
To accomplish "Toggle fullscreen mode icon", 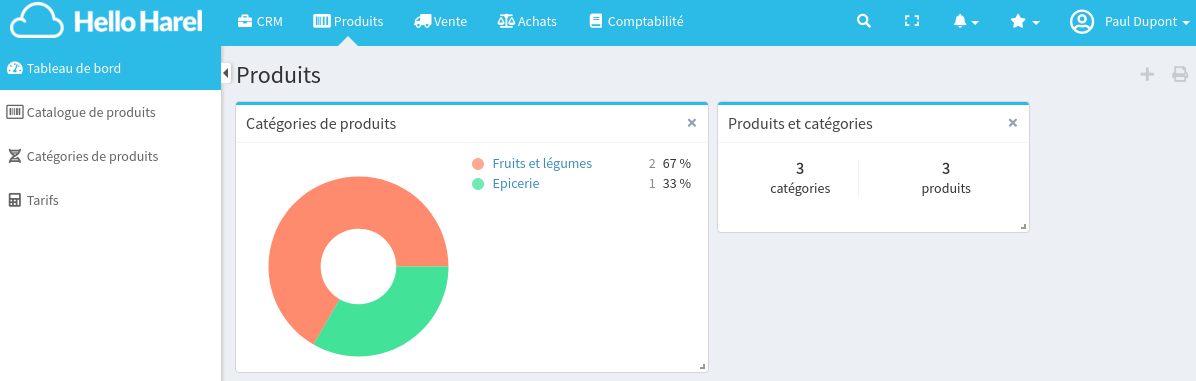I will point(911,21).
